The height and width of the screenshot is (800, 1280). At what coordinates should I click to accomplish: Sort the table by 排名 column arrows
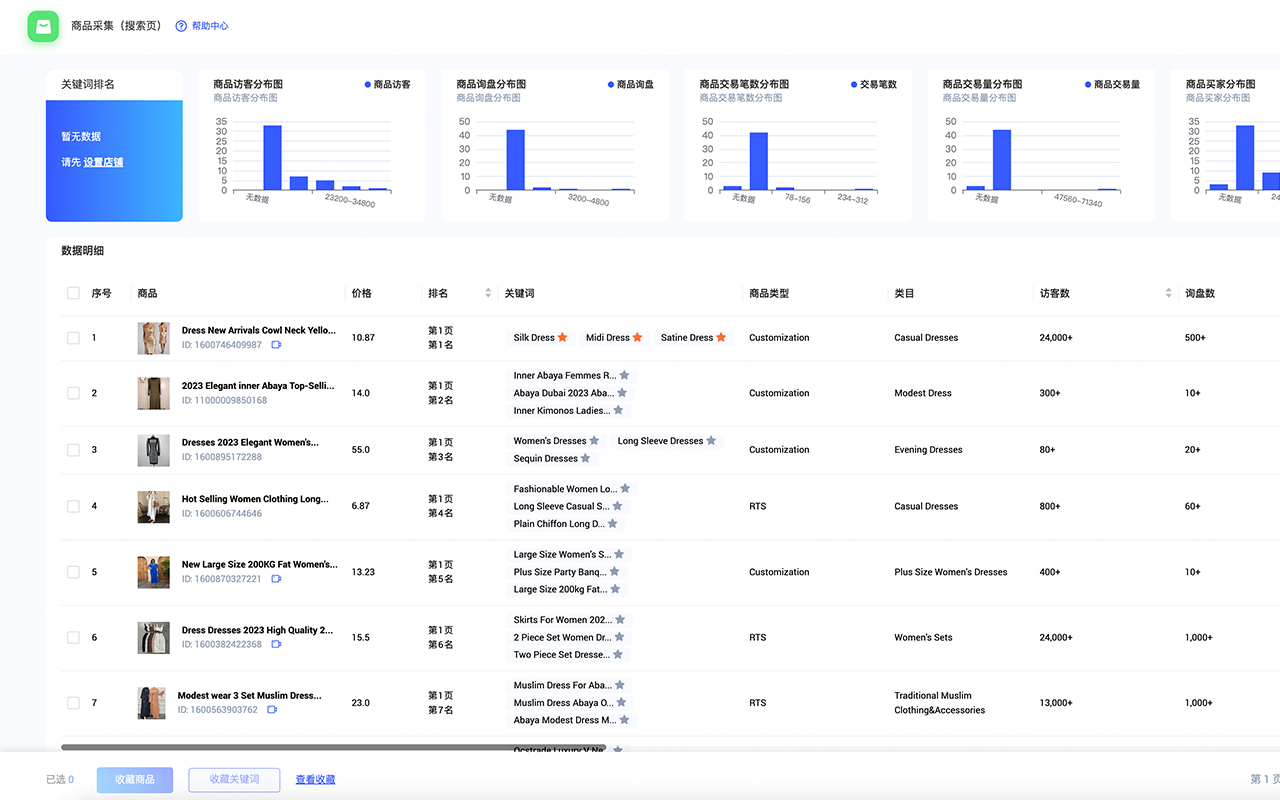click(488, 293)
